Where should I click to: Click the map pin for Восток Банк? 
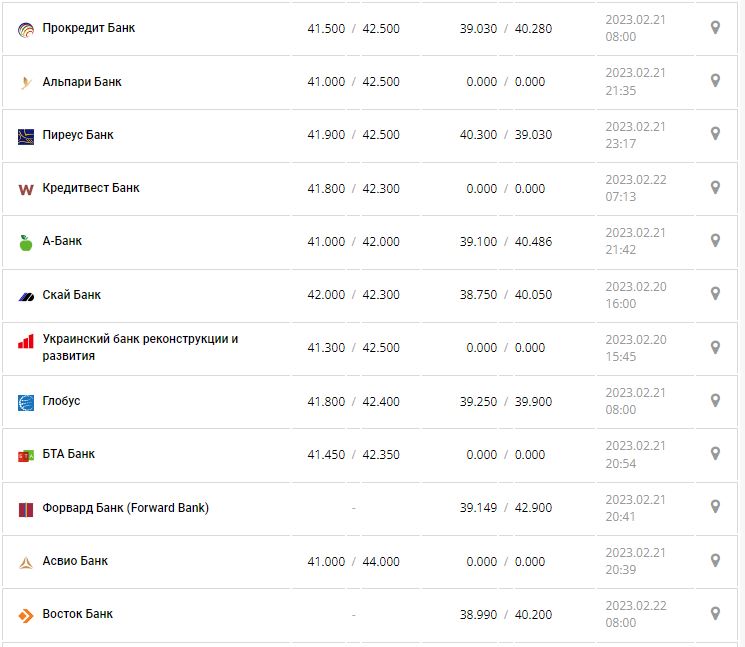[715, 614]
